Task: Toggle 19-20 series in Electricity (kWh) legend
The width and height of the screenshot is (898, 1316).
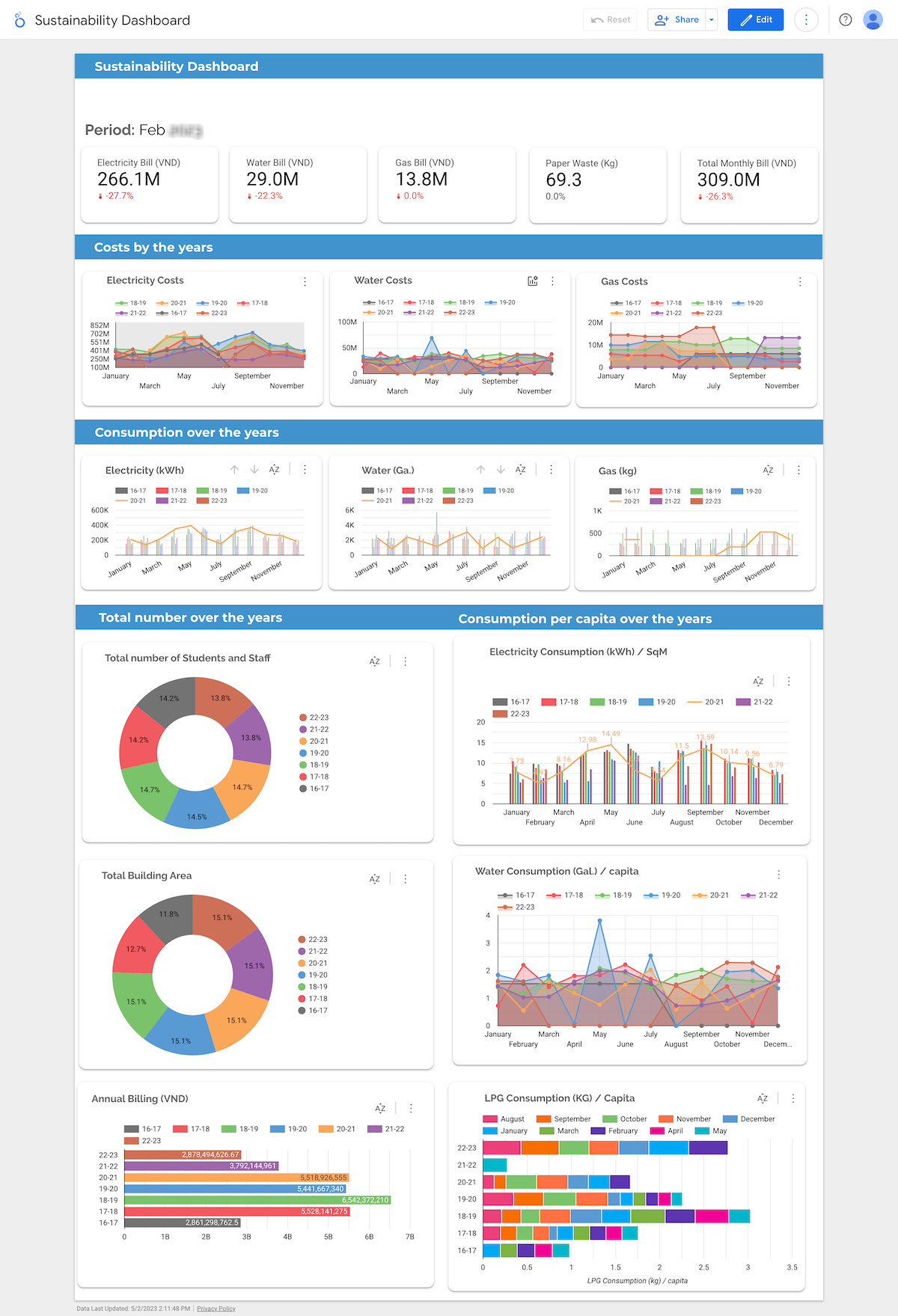Action: coord(252,491)
